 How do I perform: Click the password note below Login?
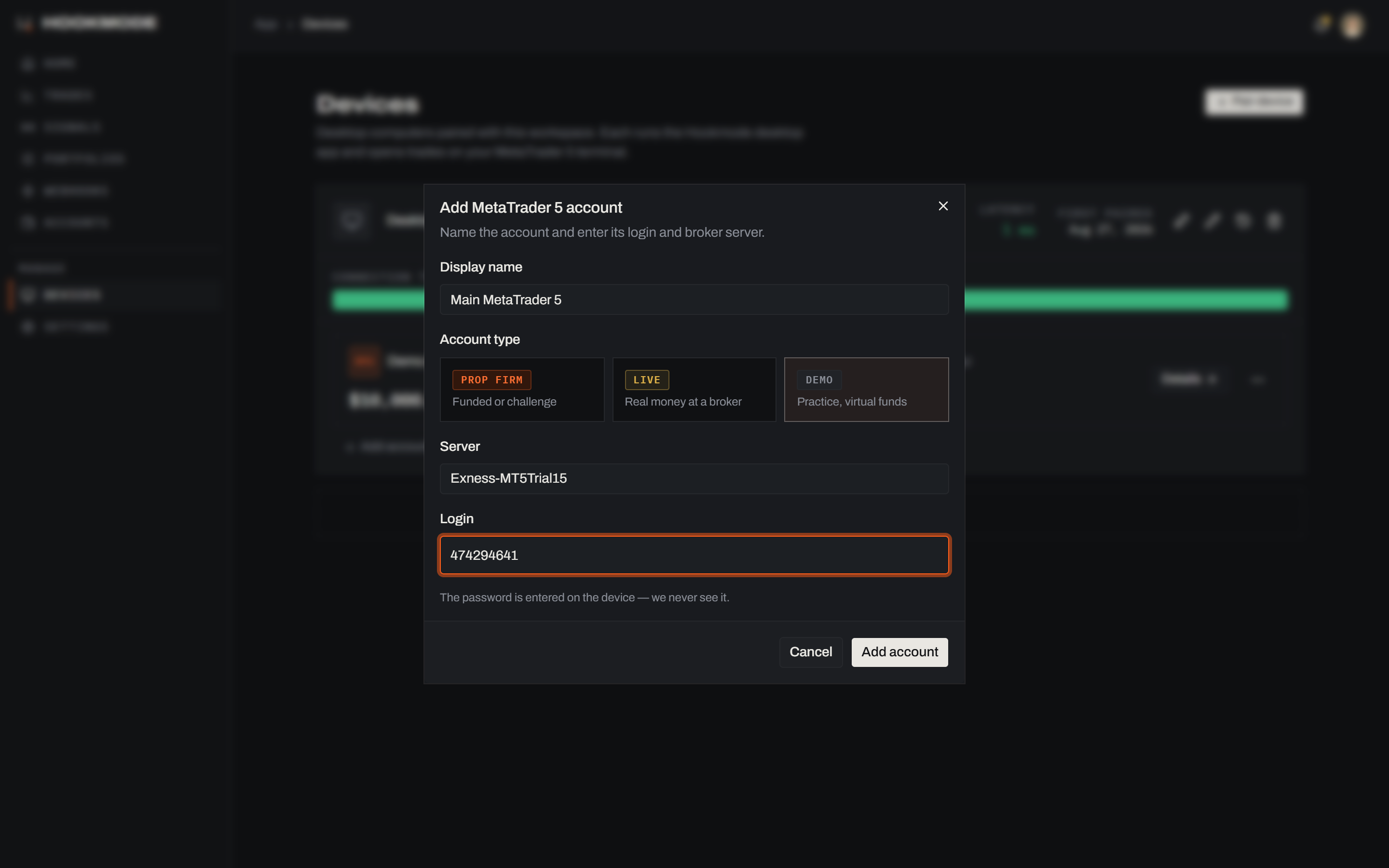click(585, 597)
